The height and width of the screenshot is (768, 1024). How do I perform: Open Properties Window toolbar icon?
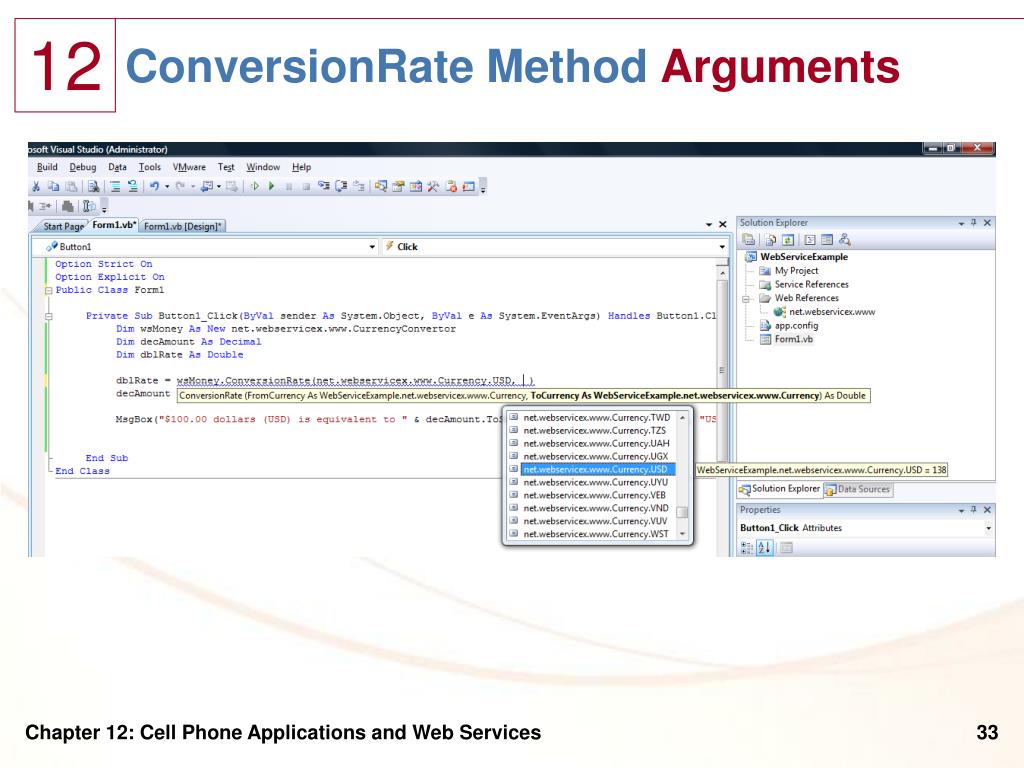pyautogui.click(x=398, y=187)
